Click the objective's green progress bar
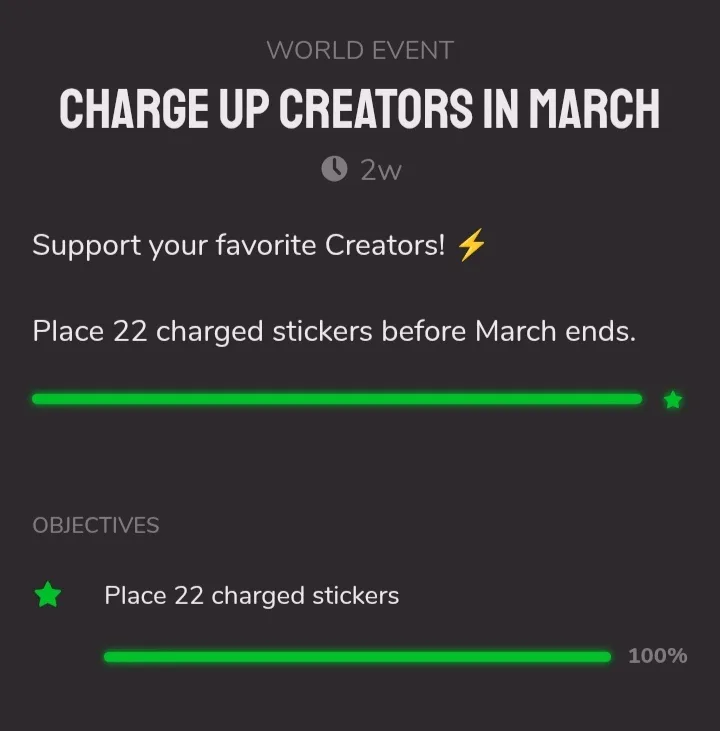 point(357,656)
